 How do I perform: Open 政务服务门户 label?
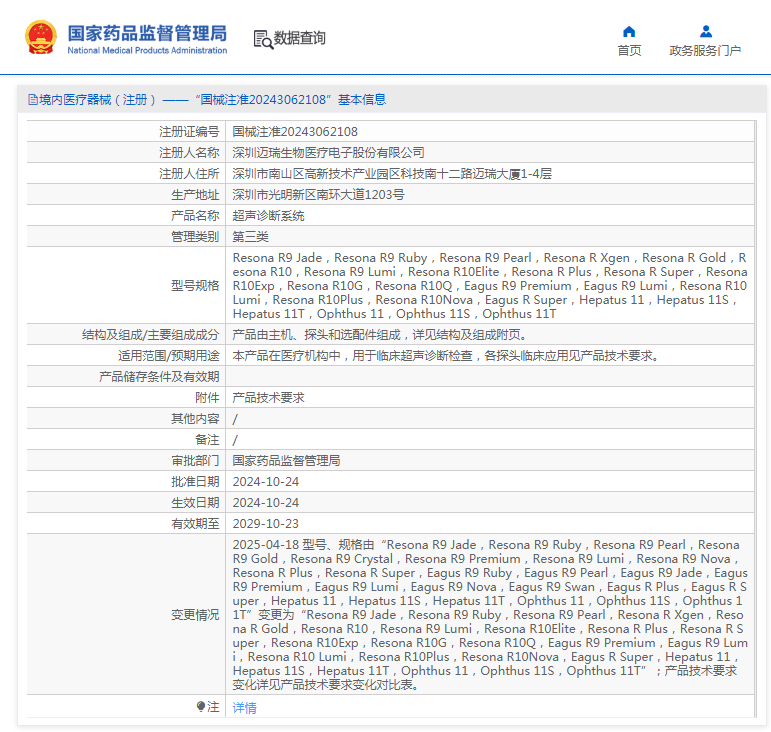coord(705,51)
